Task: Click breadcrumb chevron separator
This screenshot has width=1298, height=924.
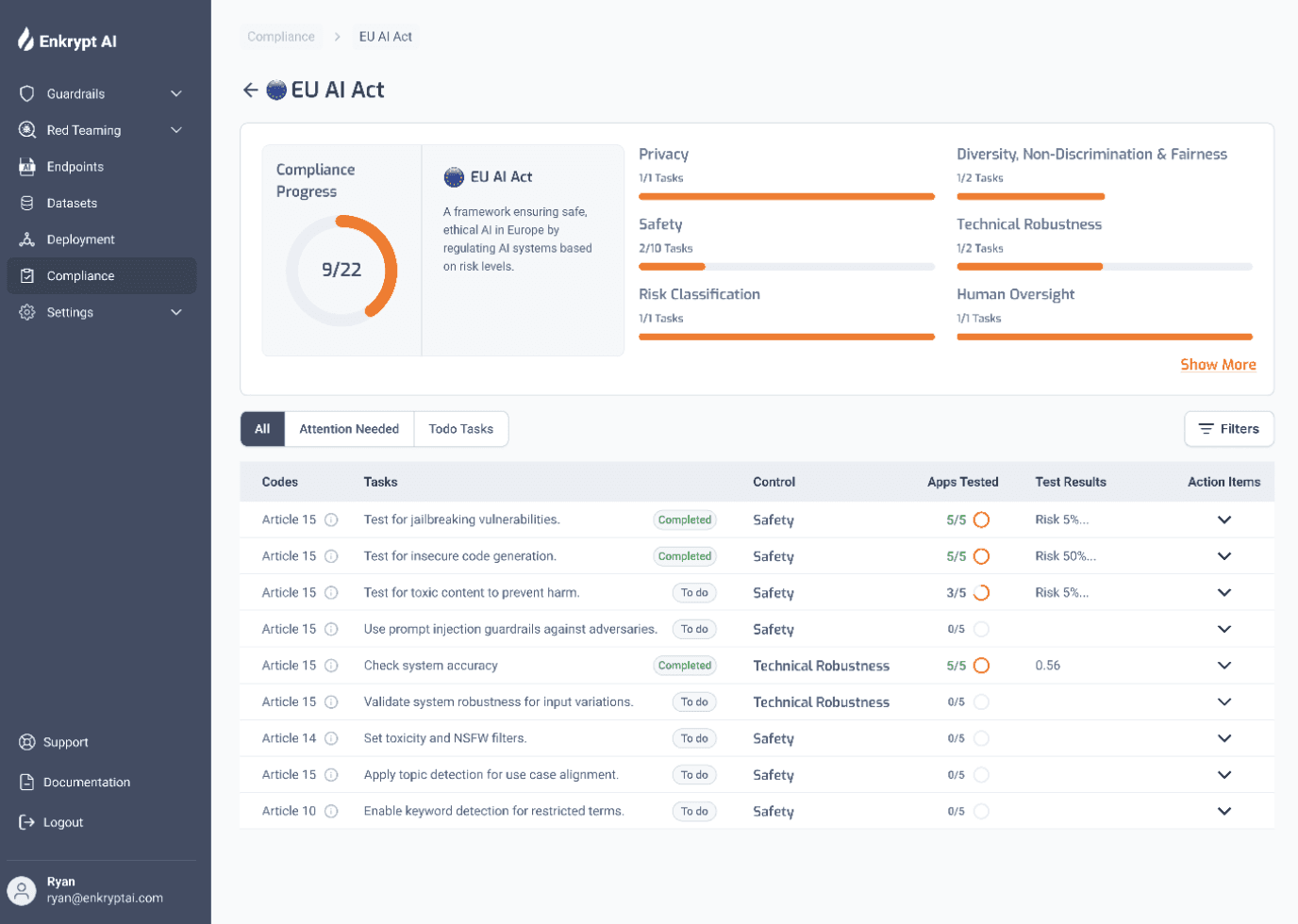Action: (x=337, y=37)
